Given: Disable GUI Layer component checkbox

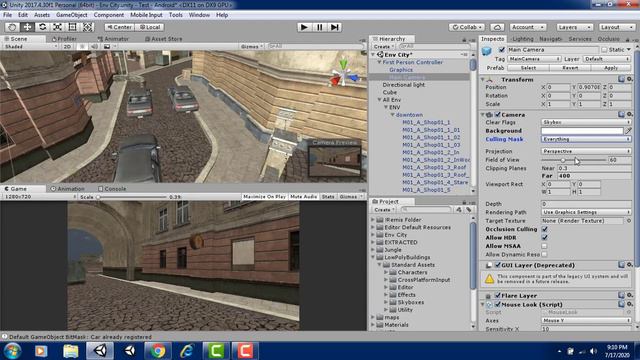Looking at the screenshot, I should coord(498,265).
